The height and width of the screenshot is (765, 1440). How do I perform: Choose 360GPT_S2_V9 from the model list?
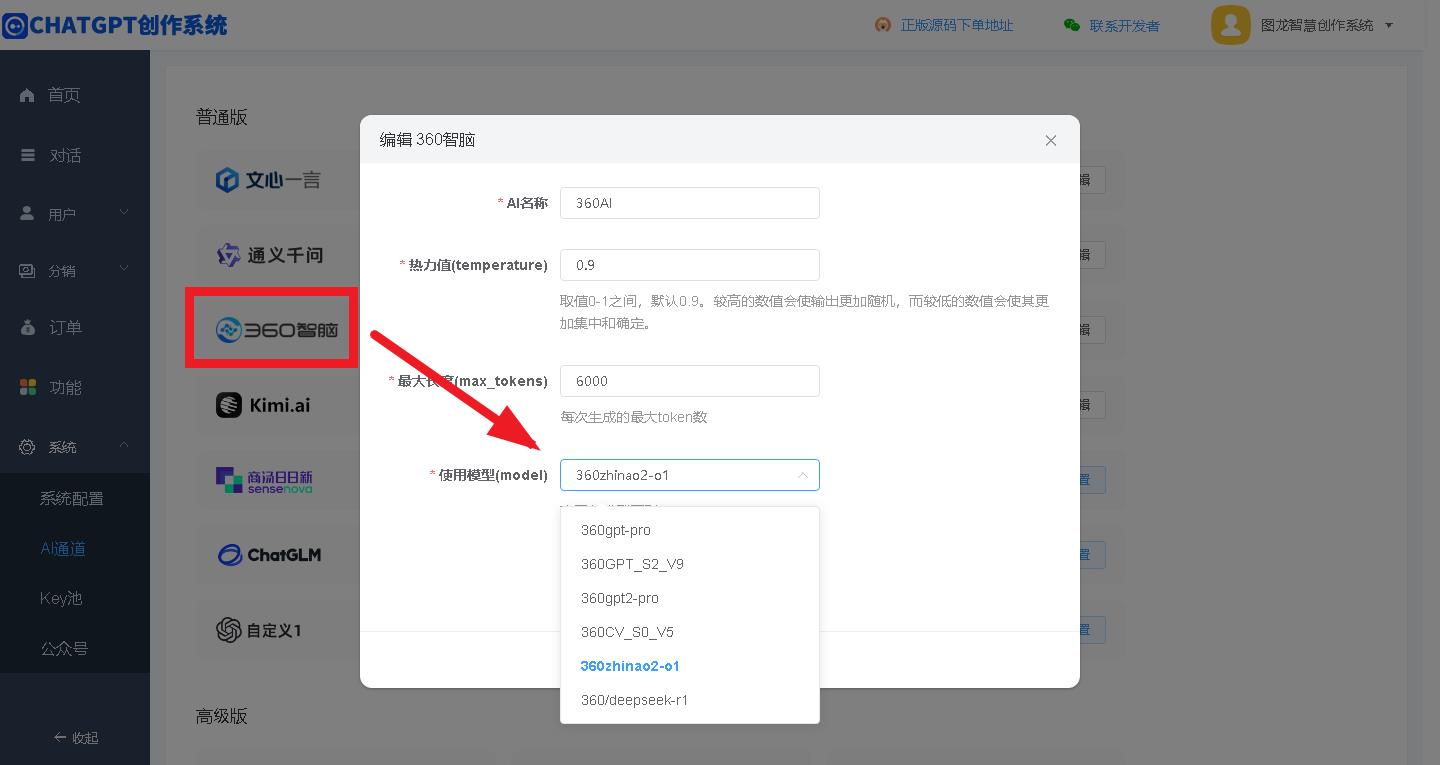tap(690, 564)
